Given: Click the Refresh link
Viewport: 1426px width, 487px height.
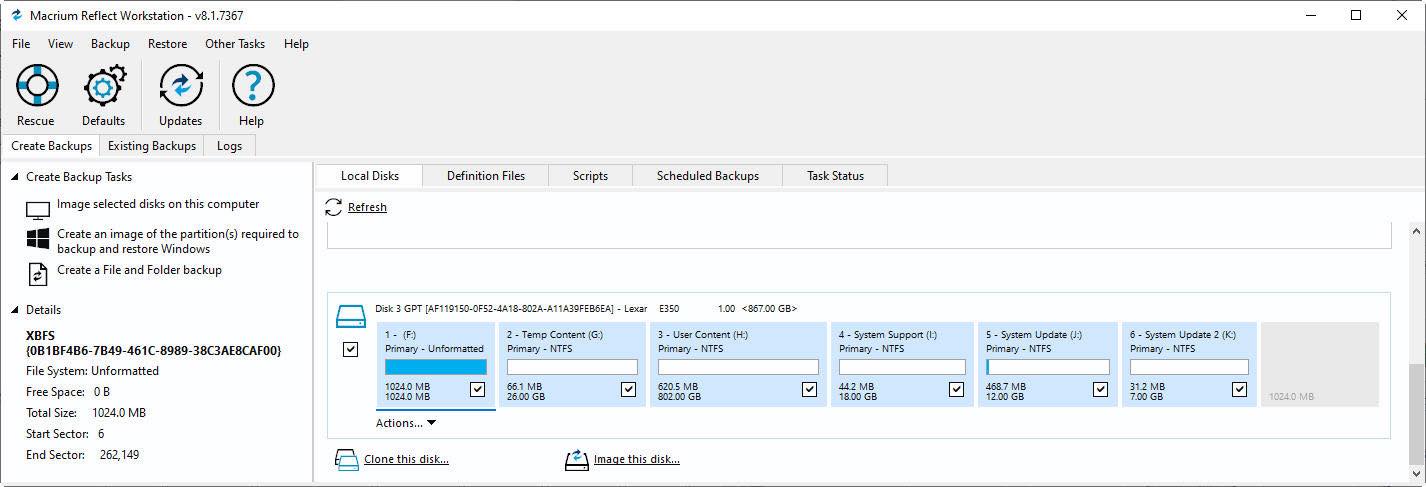Looking at the screenshot, I should click(367, 208).
